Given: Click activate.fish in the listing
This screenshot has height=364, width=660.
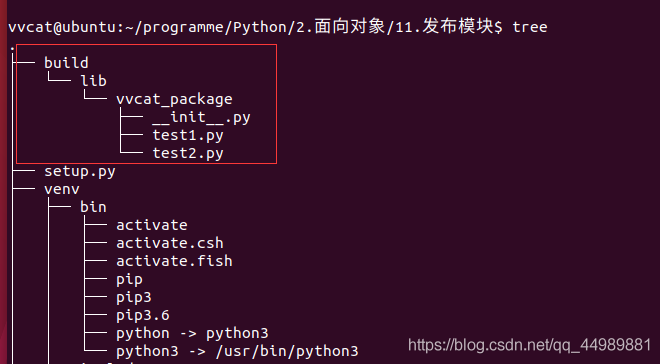Looking at the screenshot, I should (x=174, y=261).
